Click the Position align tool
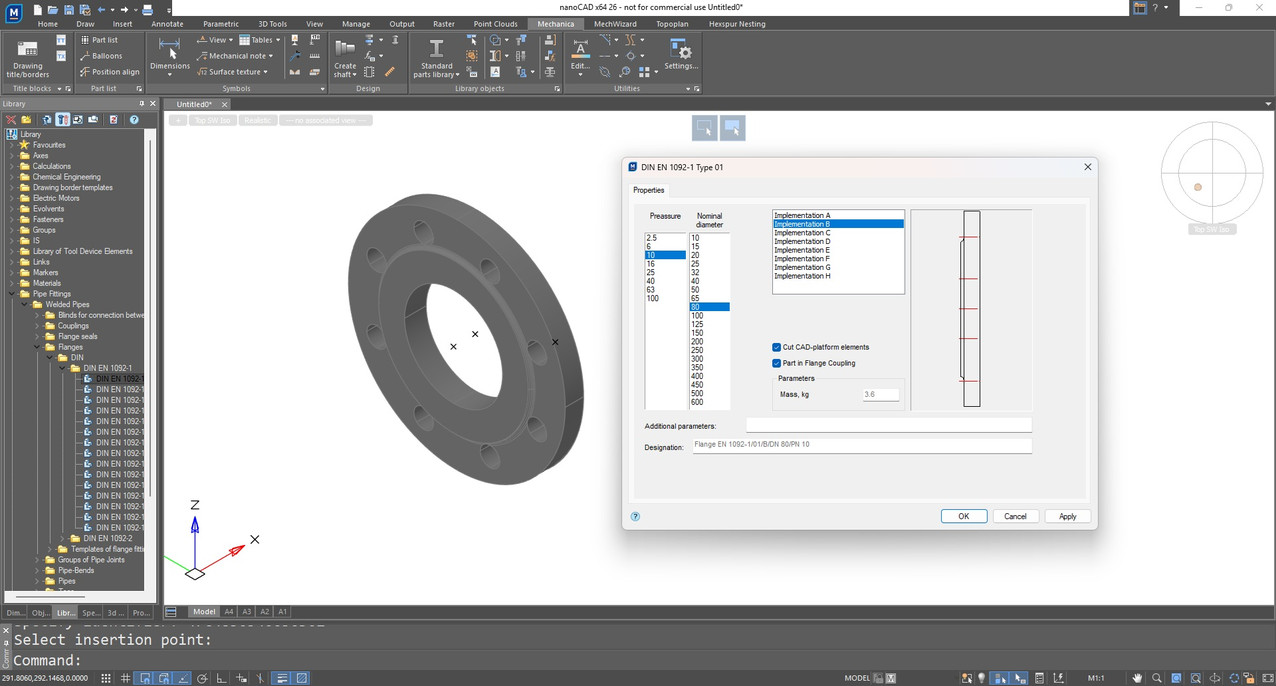This screenshot has width=1276, height=686. 109,72
